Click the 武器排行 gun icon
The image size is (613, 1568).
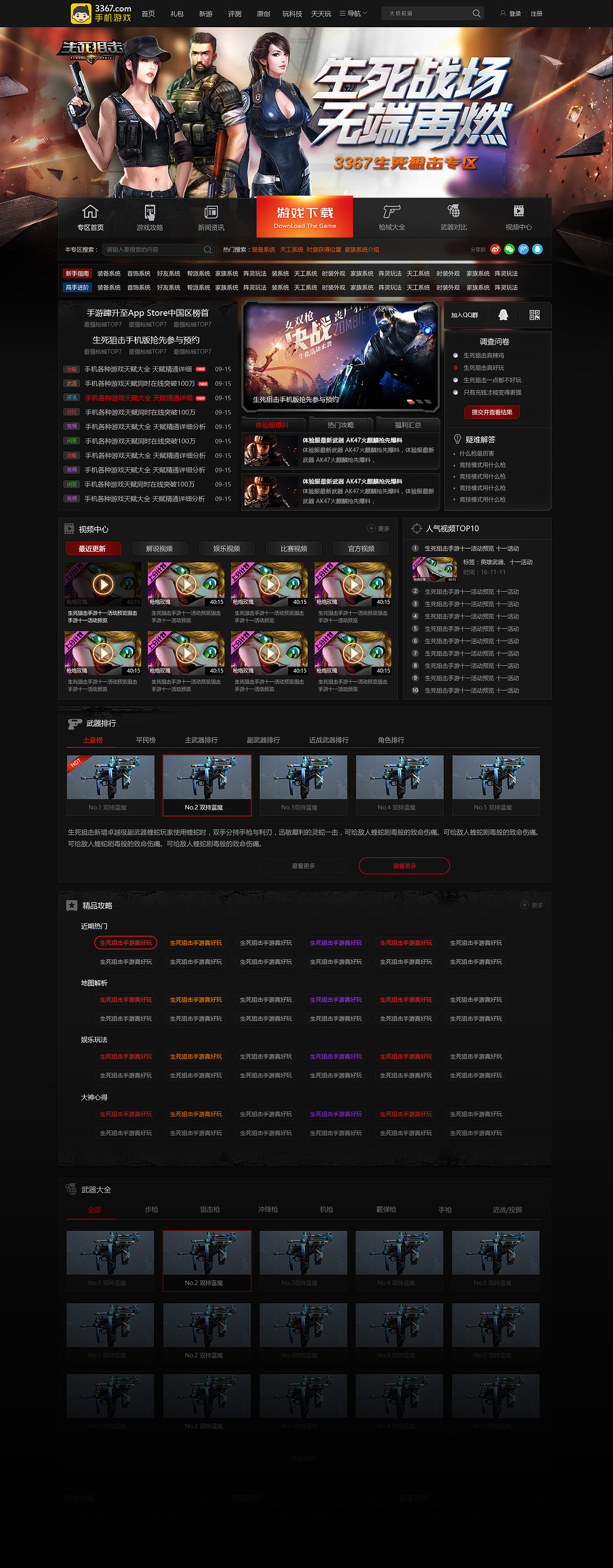pos(75,723)
